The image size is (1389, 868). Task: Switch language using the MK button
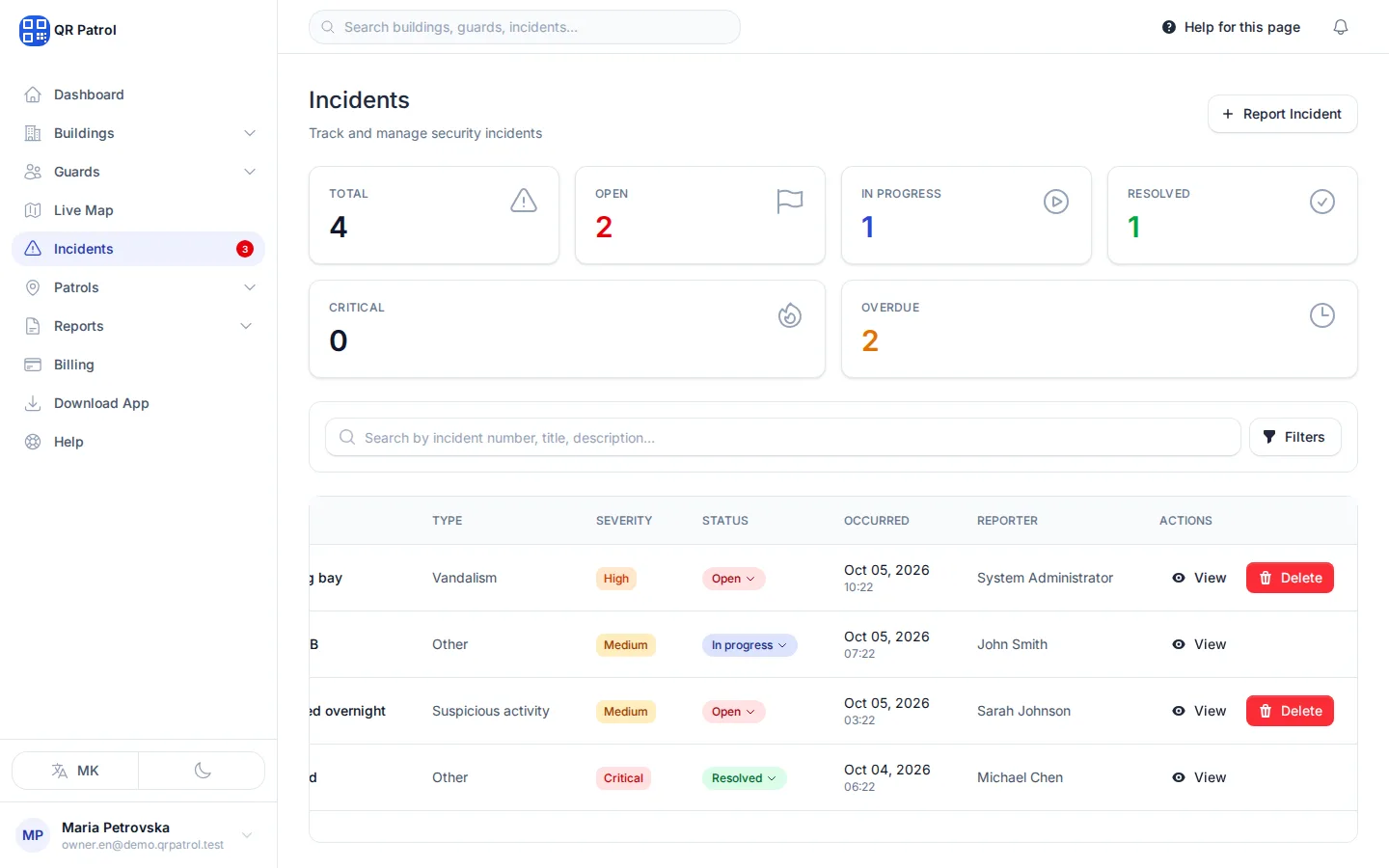point(75,771)
